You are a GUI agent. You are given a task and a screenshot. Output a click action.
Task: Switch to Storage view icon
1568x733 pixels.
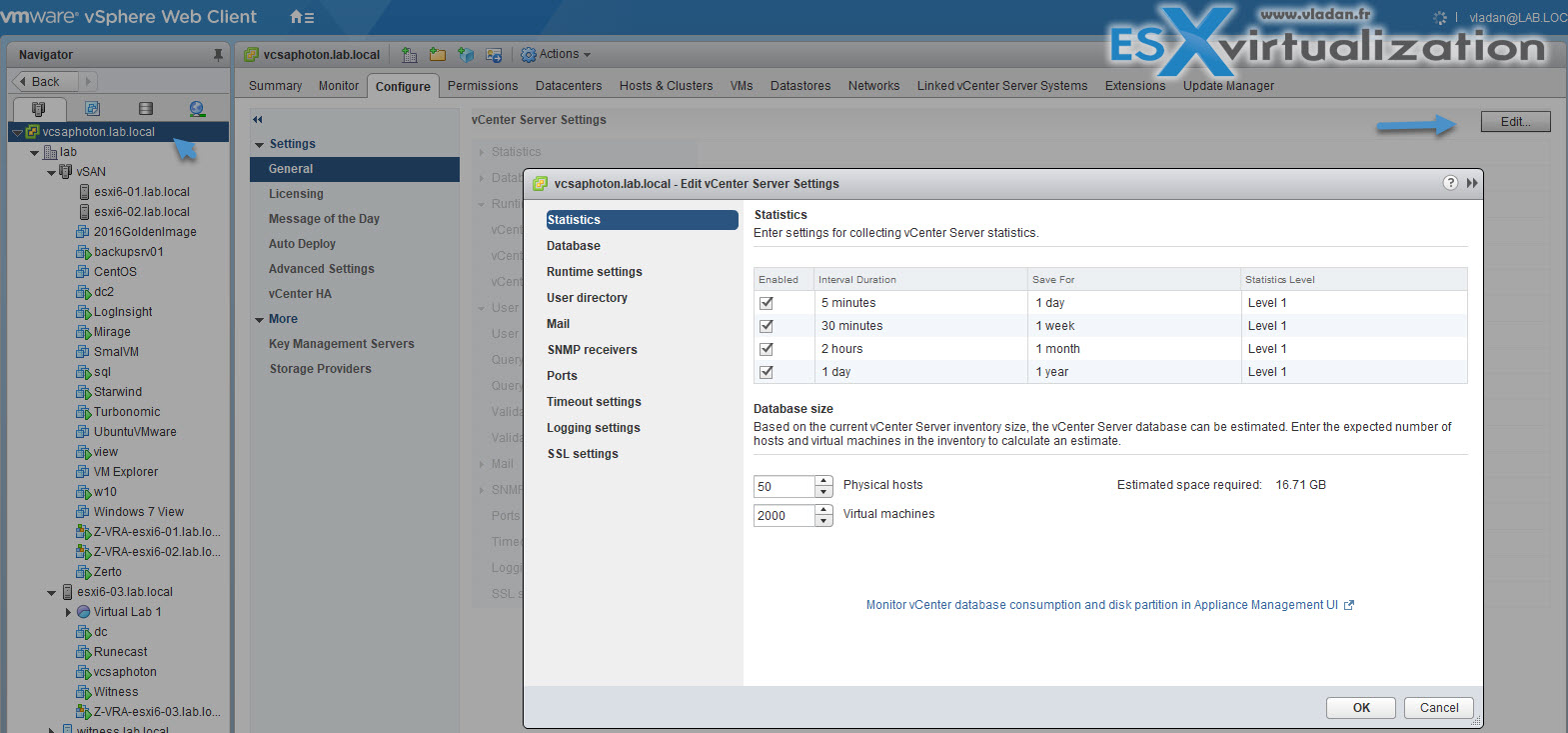tap(146, 108)
